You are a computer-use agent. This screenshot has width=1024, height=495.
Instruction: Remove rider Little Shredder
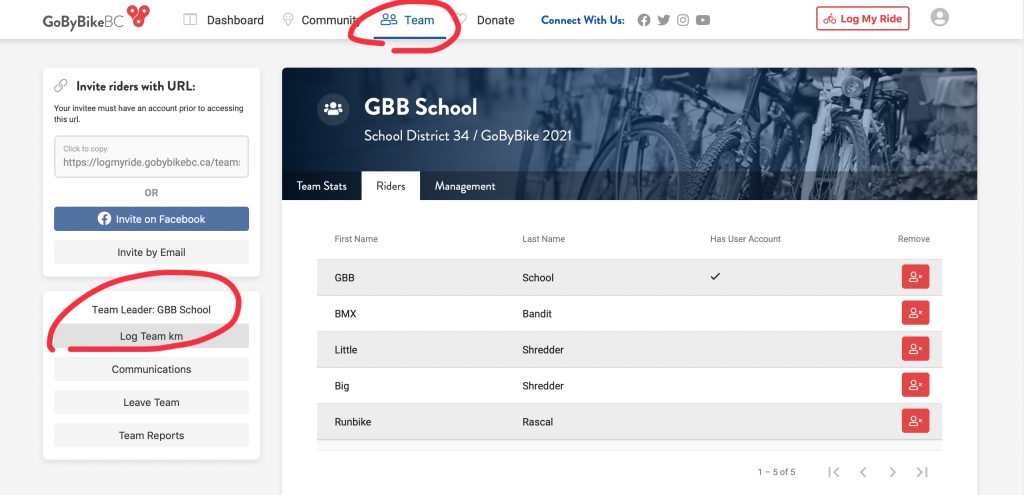[x=916, y=349]
